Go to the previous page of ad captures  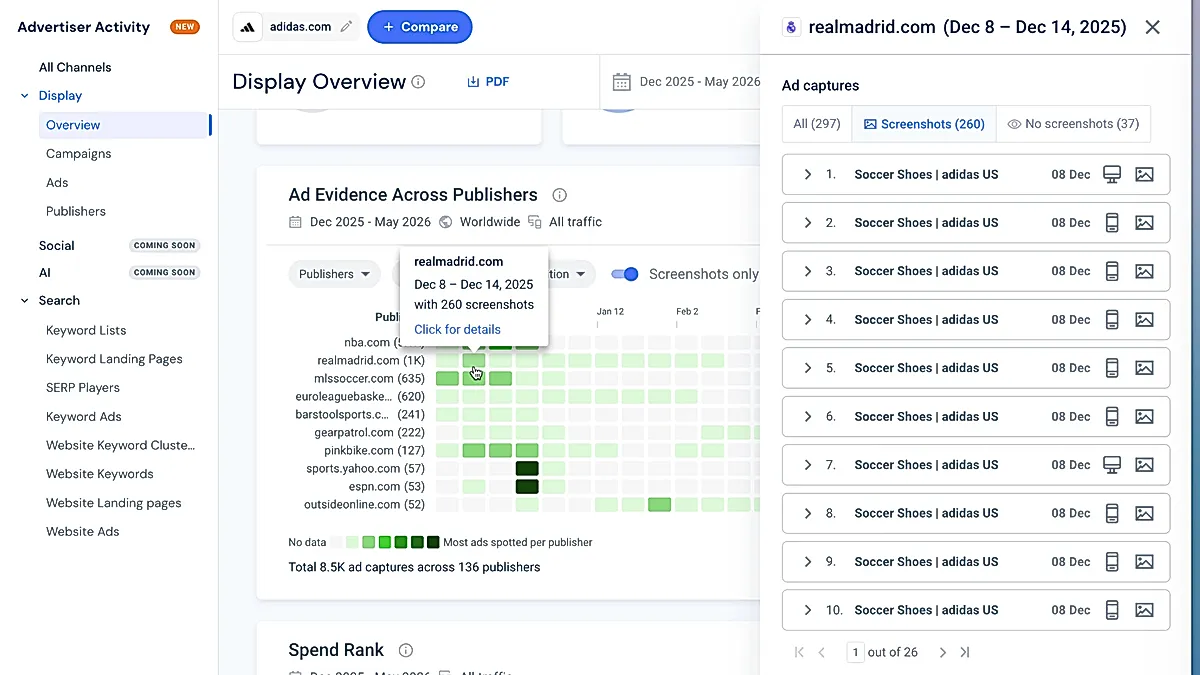(822, 652)
